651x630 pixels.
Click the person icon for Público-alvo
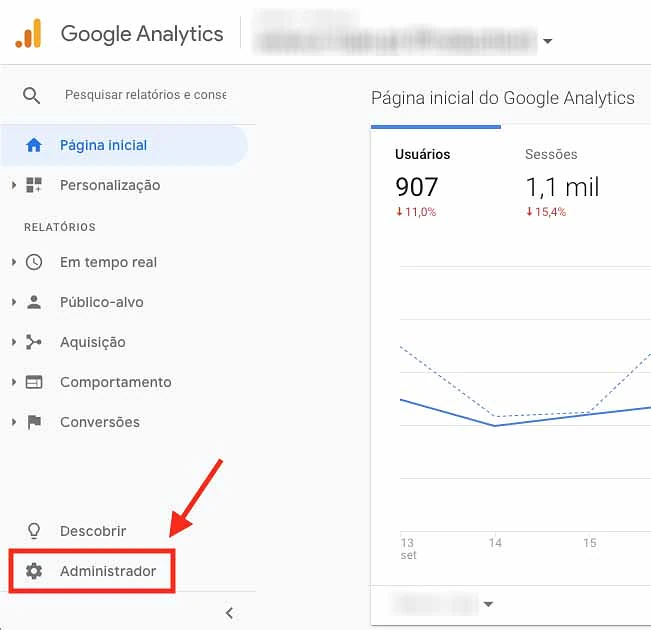(x=34, y=302)
